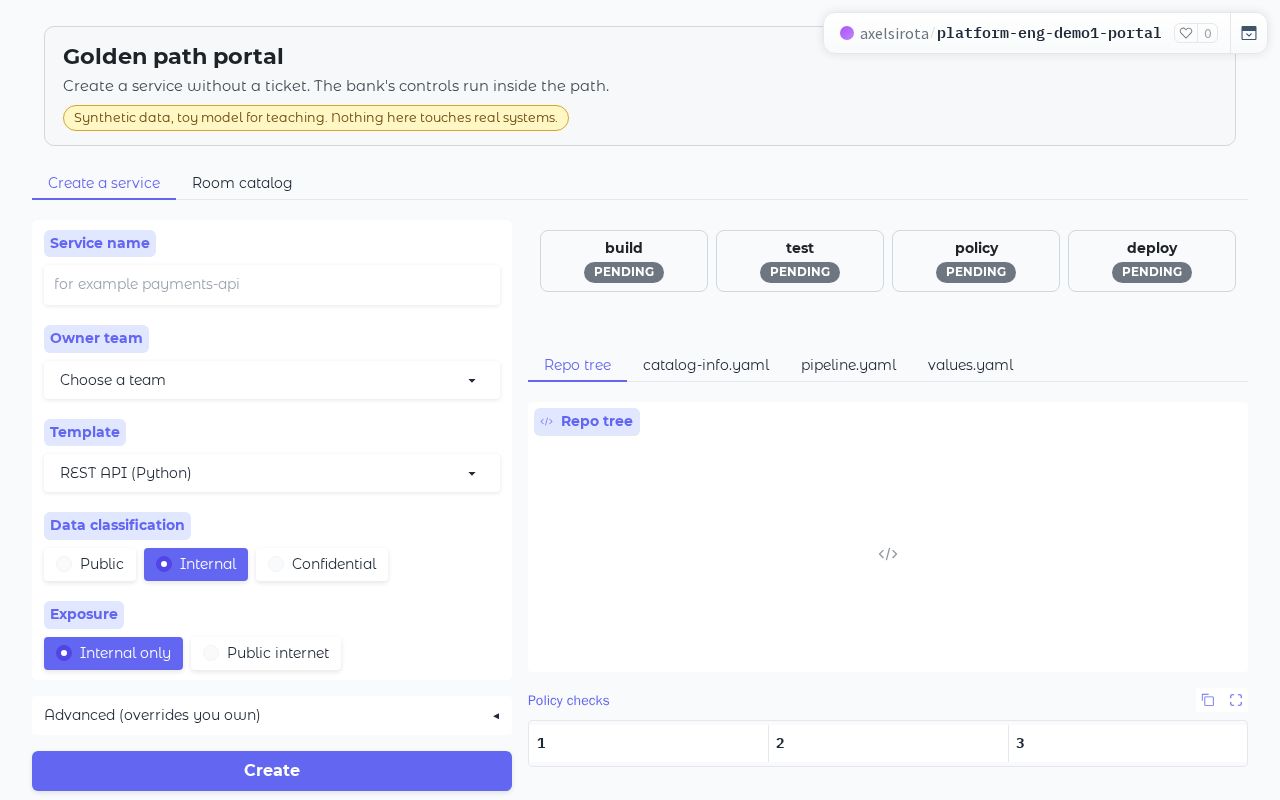Open the catalog-info.yaml tab
1280x800 pixels.
[706, 365]
